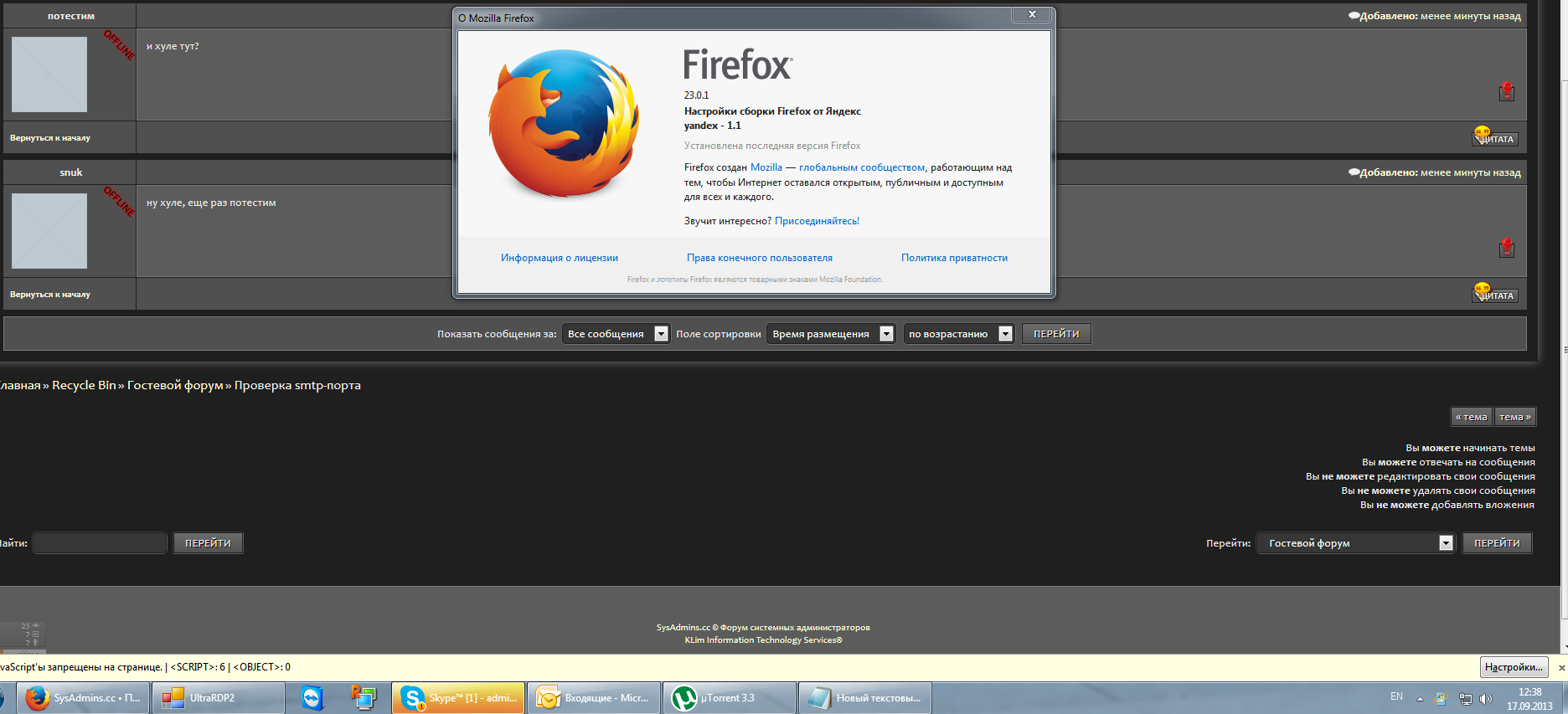The width and height of the screenshot is (1568, 714).
Task: Click the red report icon in snuk's post
Action: [1507, 248]
